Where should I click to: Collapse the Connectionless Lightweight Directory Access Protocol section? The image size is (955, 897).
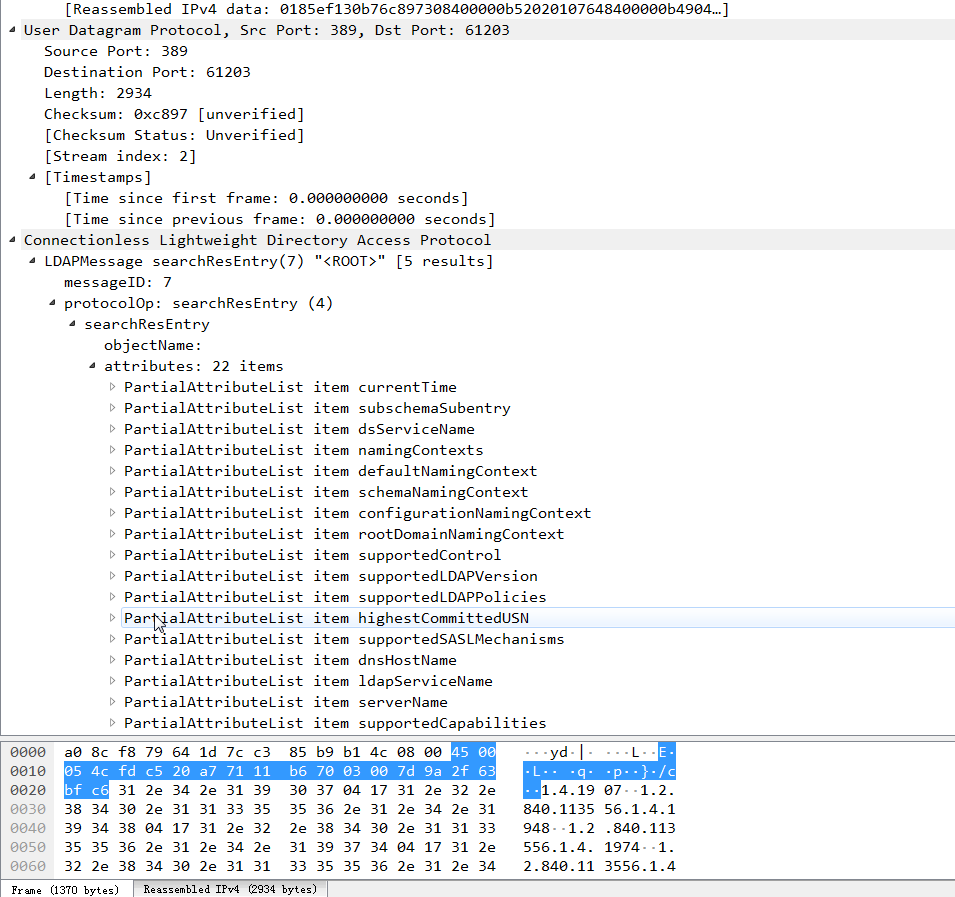tap(11, 240)
